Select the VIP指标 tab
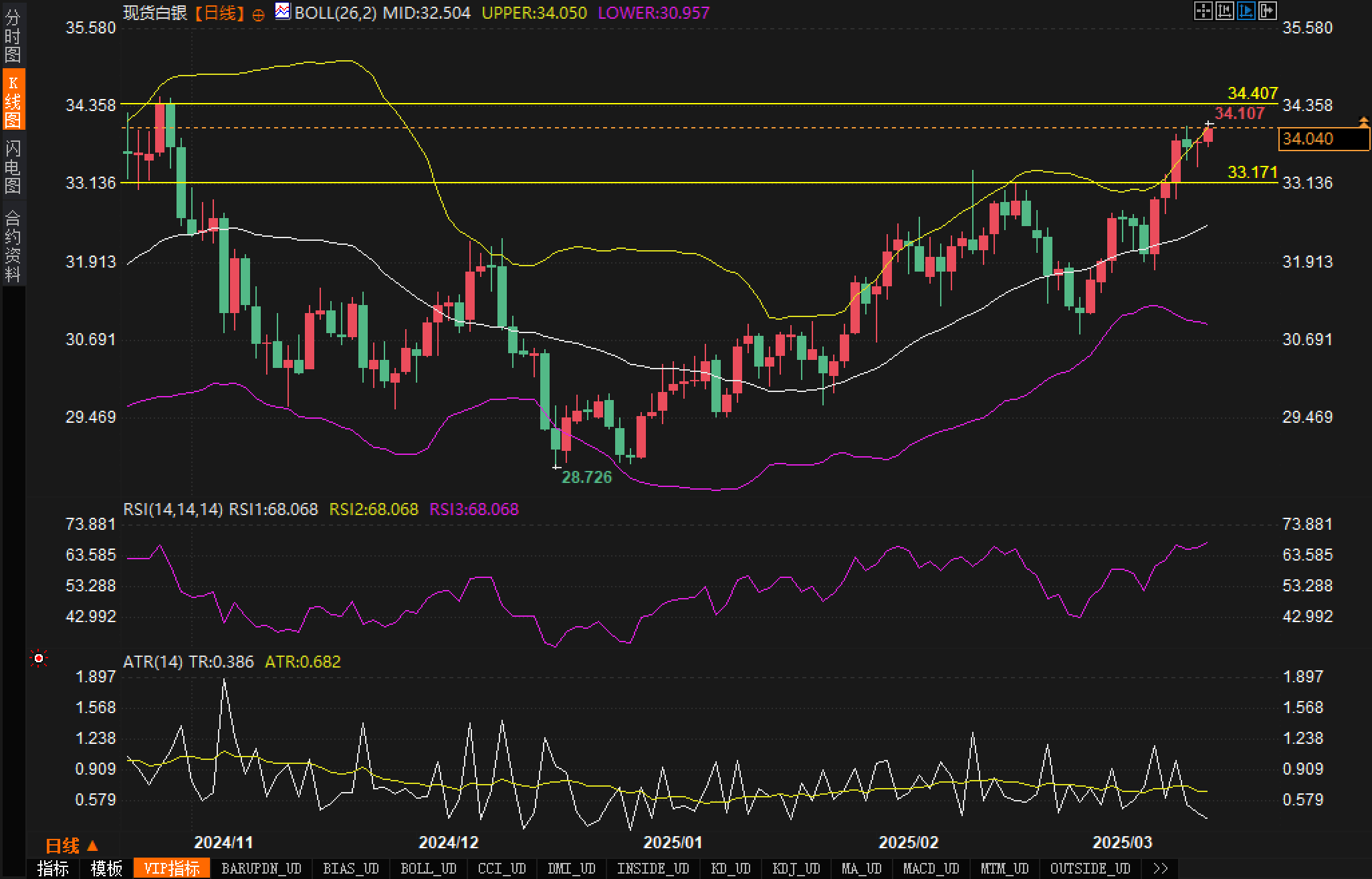 coord(172,868)
